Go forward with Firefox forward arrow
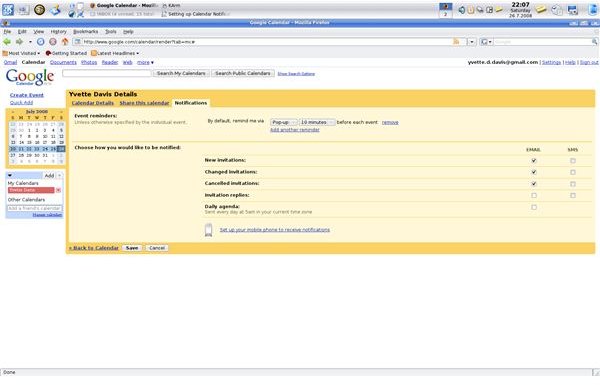 click(x=19, y=41)
